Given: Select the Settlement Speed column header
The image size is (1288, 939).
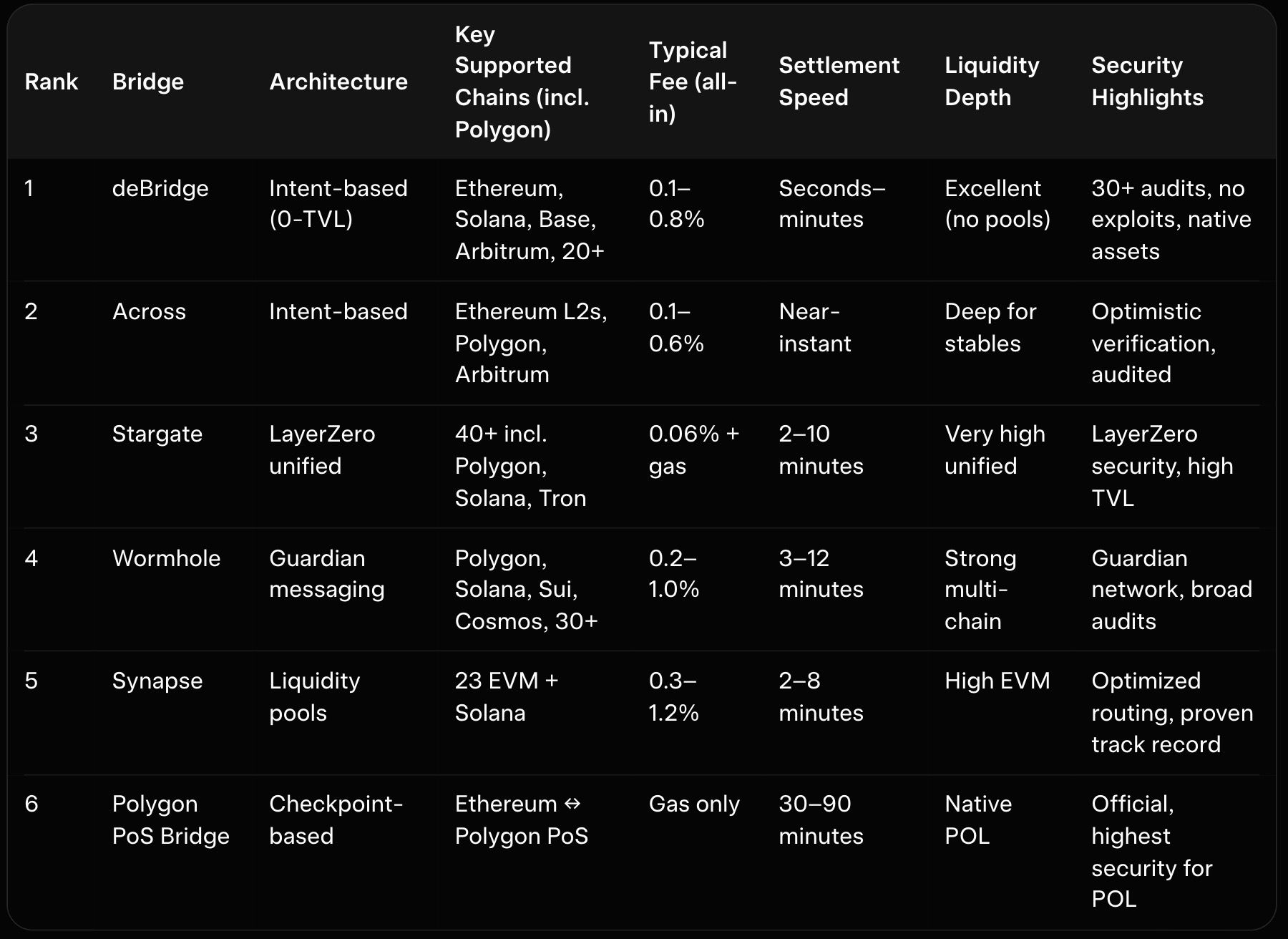Looking at the screenshot, I should pyautogui.click(x=839, y=82).
